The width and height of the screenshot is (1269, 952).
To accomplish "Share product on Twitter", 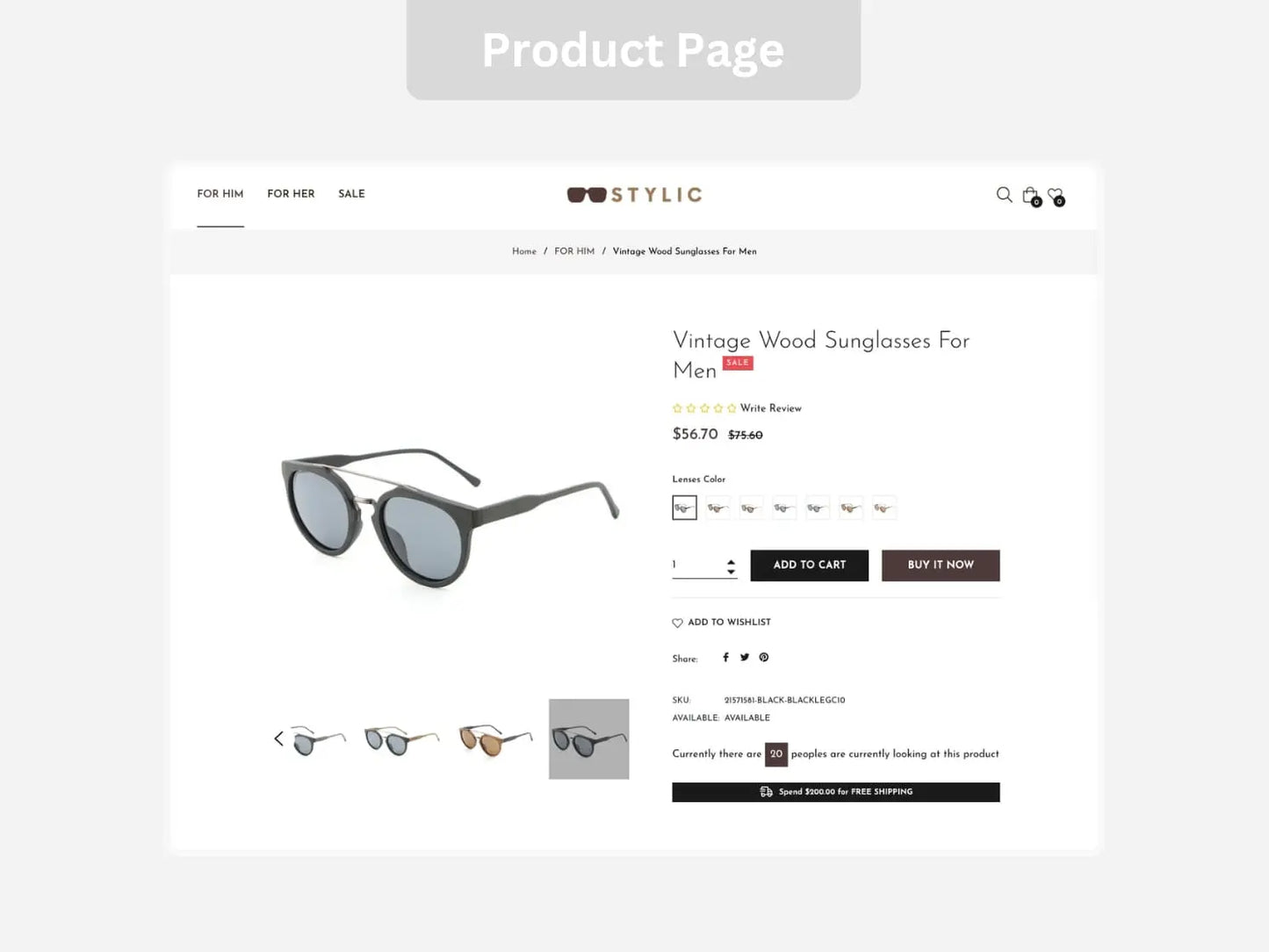I will tap(745, 657).
